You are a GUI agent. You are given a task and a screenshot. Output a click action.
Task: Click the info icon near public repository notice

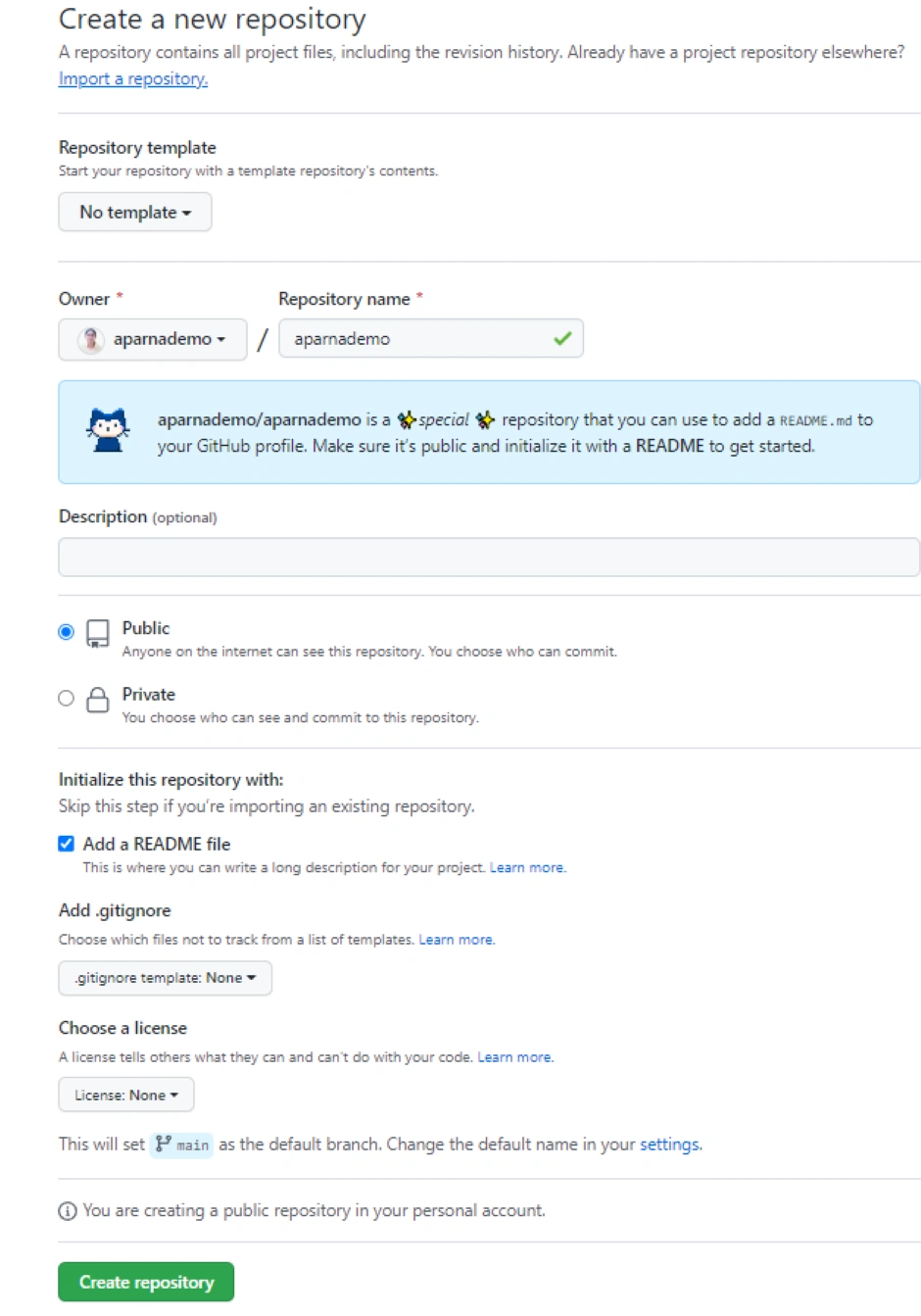pos(68,1211)
